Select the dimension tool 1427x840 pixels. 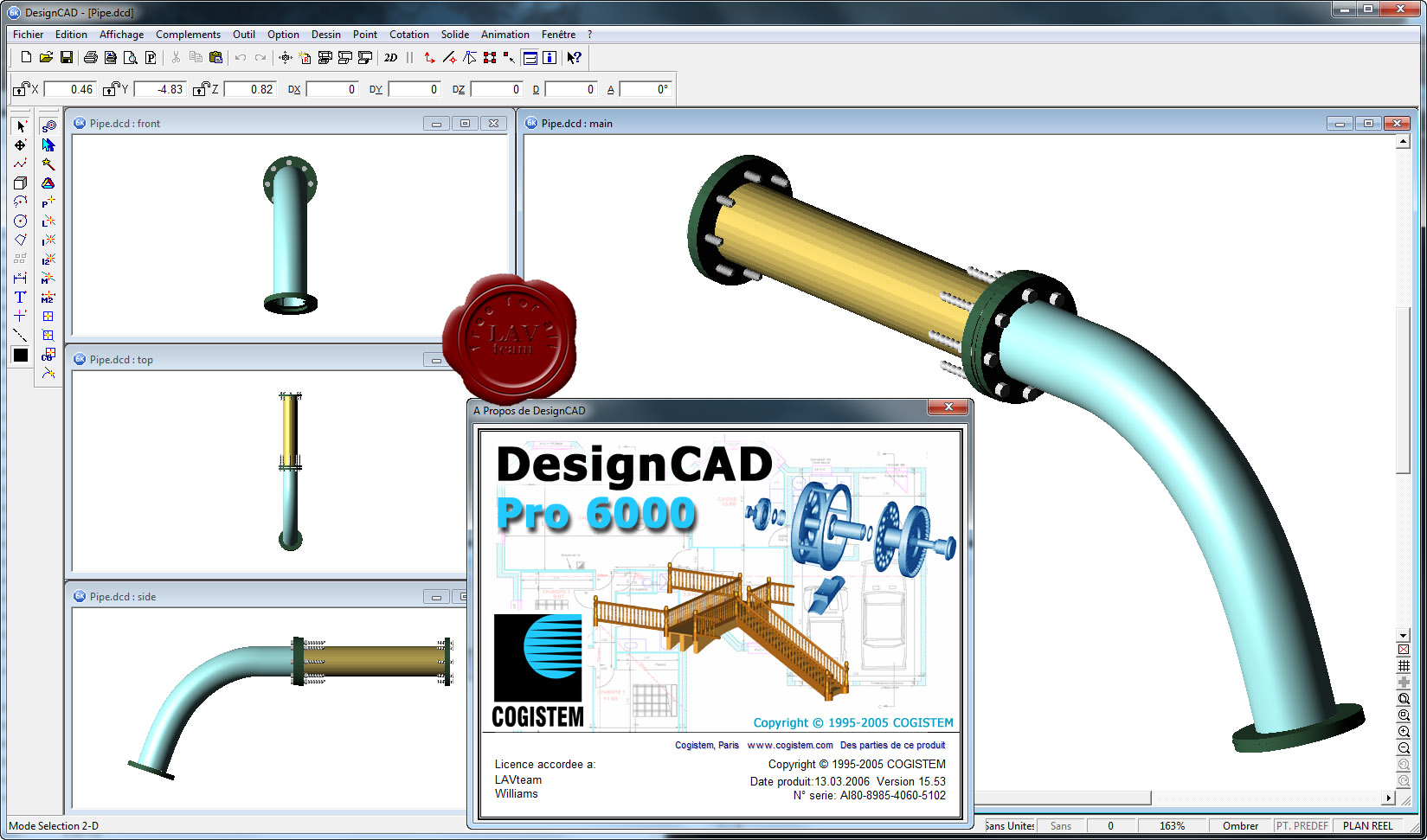coord(21,279)
